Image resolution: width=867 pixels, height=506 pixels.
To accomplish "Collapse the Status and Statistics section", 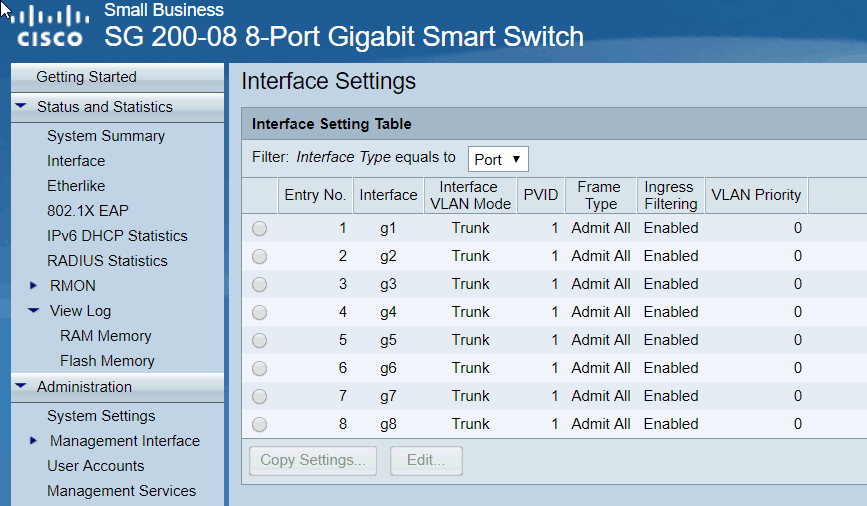I will point(21,107).
